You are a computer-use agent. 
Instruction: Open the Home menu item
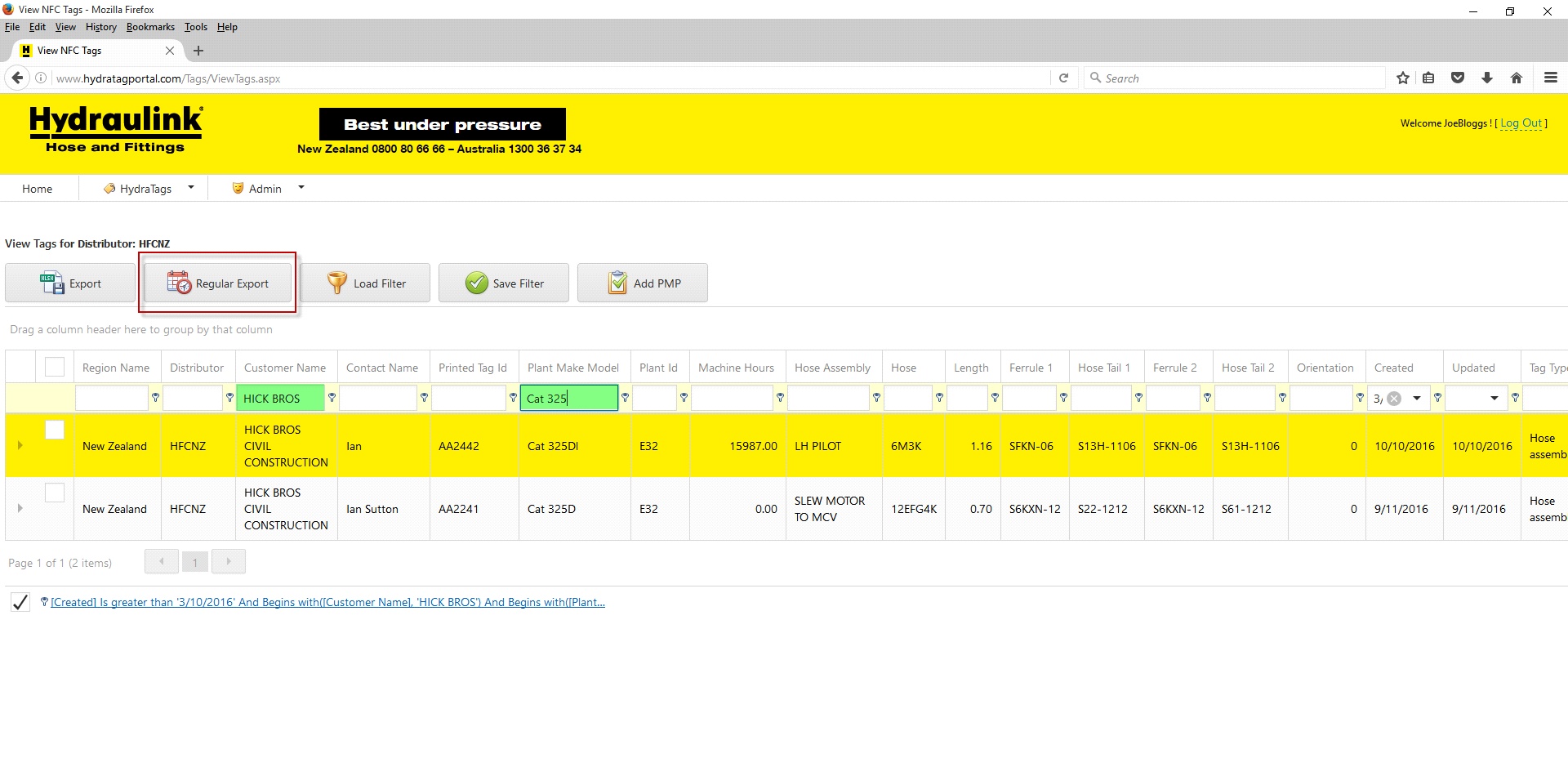coord(38,189)
